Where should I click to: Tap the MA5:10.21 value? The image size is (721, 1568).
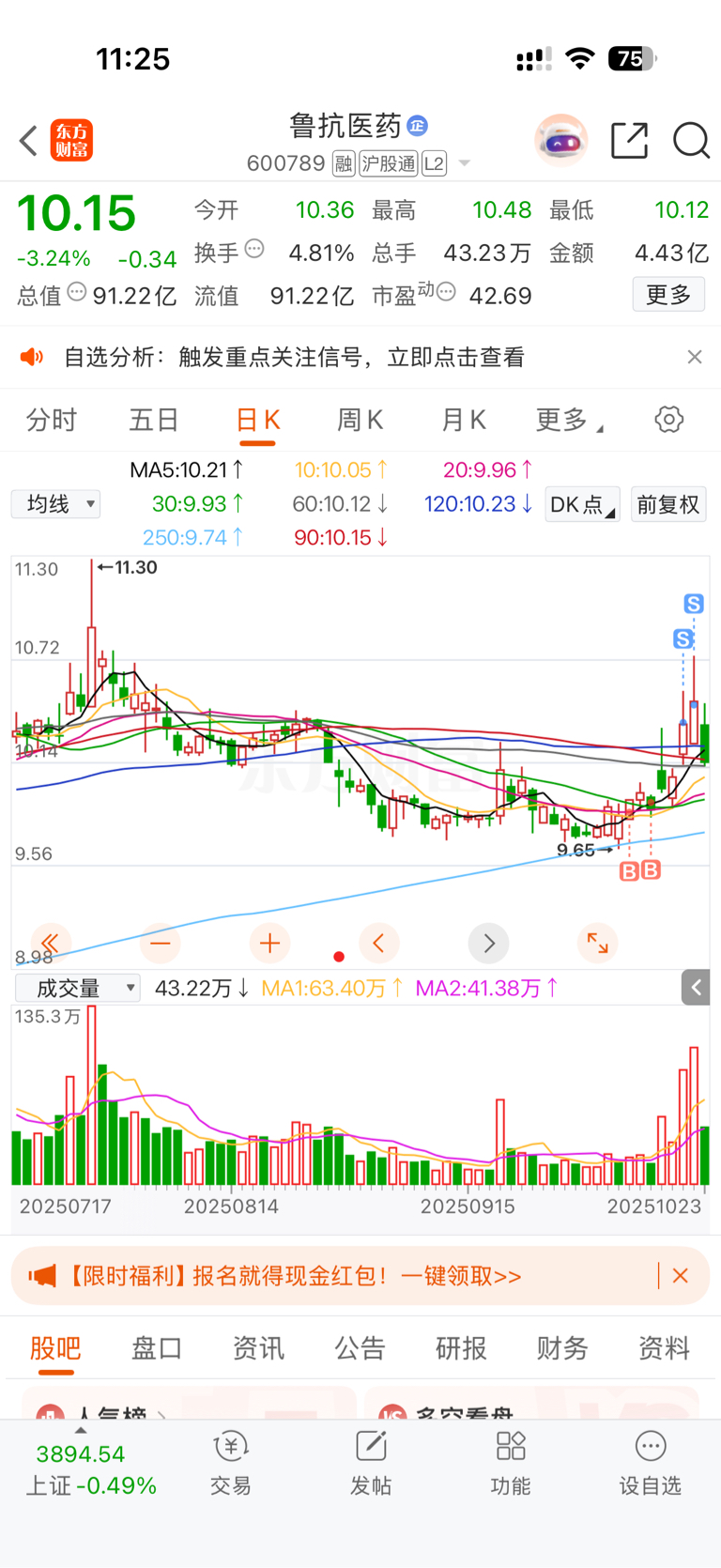[x=187, y=469]
